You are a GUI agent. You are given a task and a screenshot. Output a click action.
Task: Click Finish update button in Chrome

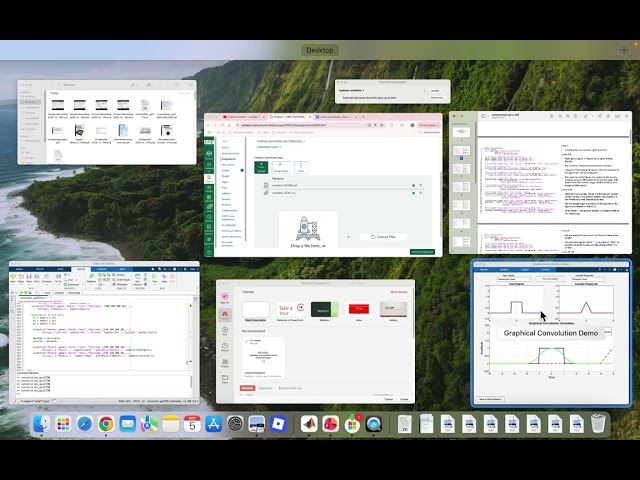click(x=428, y=125)
